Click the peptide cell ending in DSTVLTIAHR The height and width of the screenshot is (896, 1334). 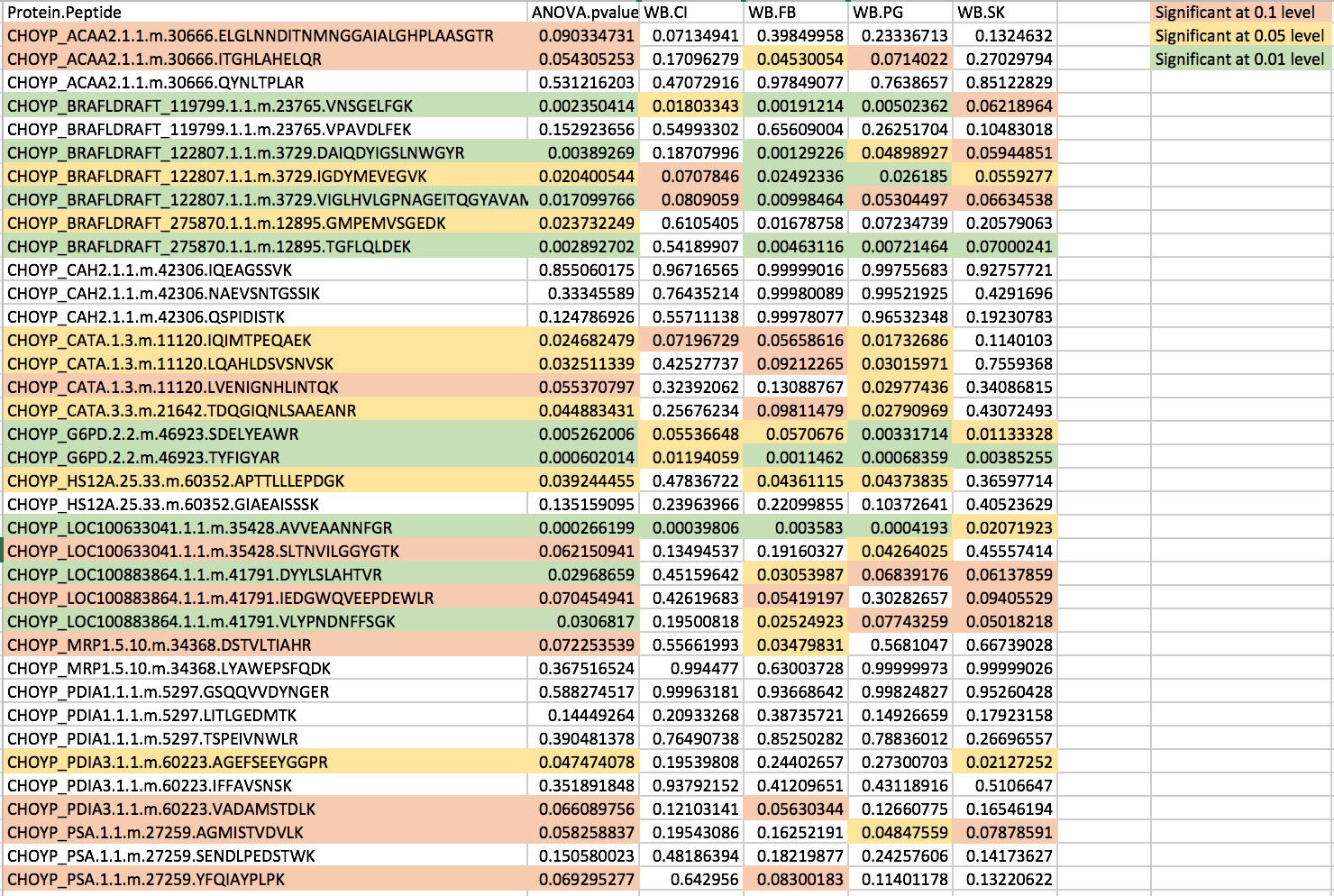click(266, 645)
